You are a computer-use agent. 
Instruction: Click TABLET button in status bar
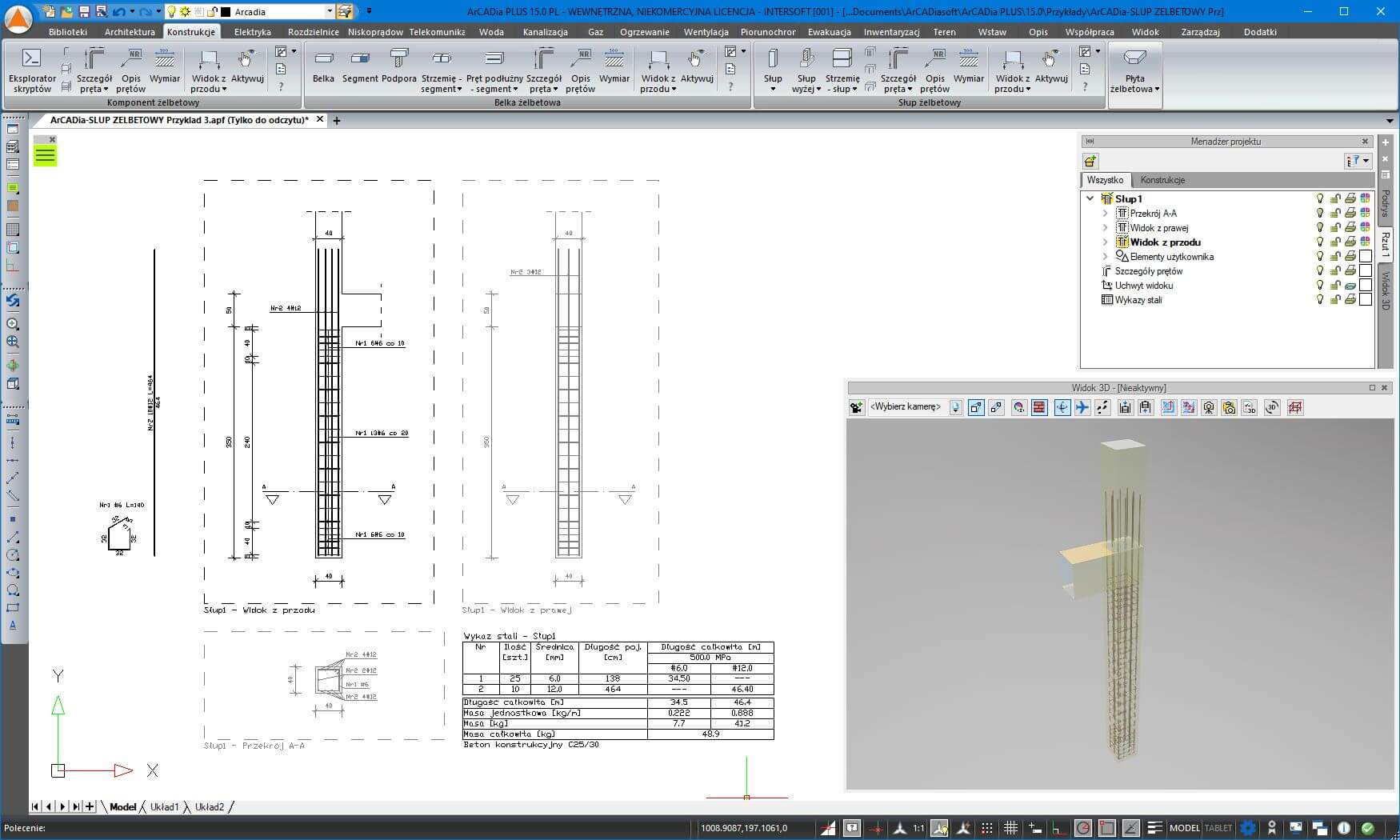(x=1218, y=828)
